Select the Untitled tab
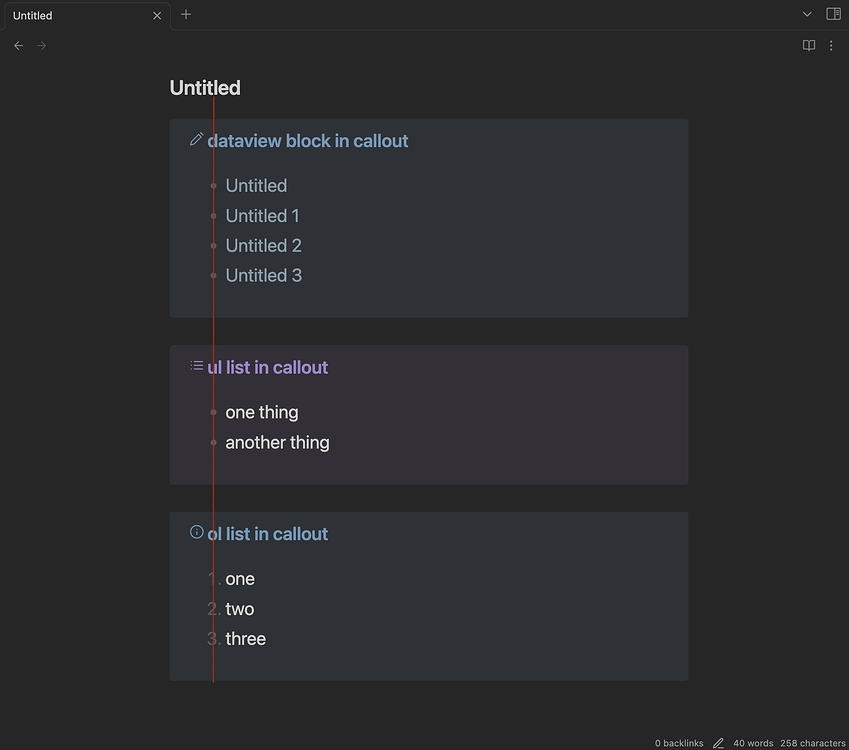Image resolution: width=849 pixels, height=750 pixels. (x=70, y=15)
